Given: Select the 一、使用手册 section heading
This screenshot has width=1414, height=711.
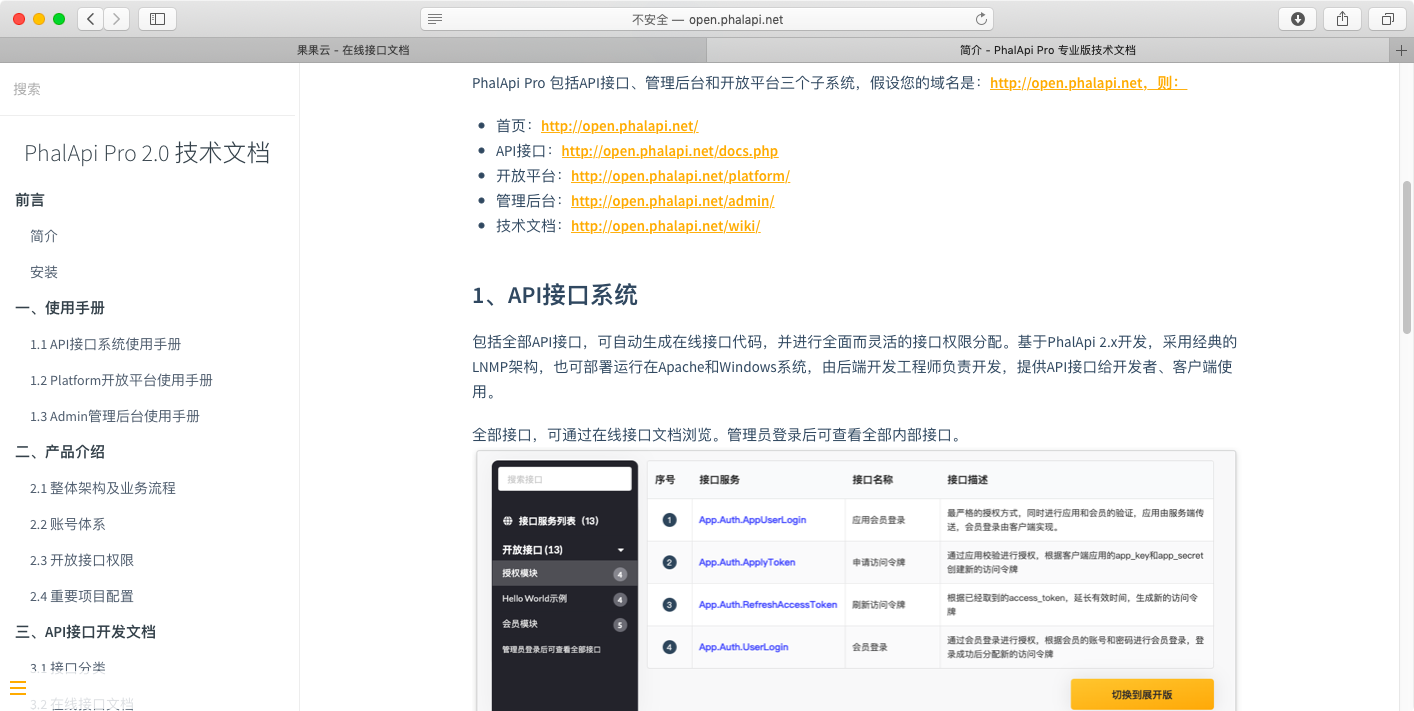Looking at the screenshot, I should point(60,308).
